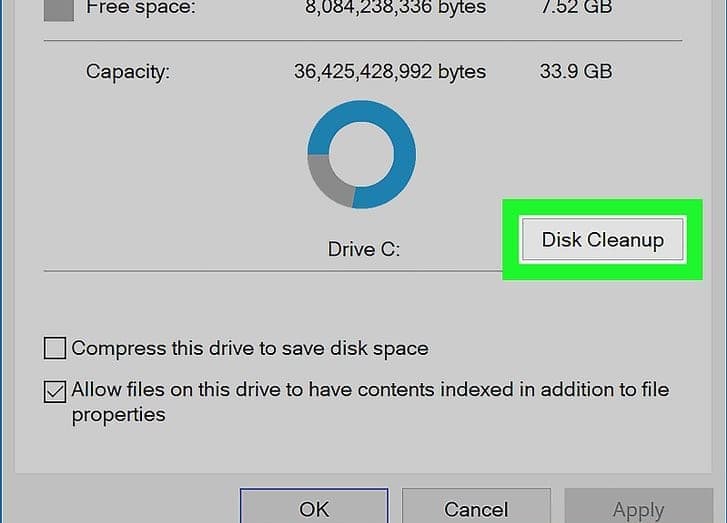
Task: Click the Disk Cleanup button
Action: (x=602, y=240)
